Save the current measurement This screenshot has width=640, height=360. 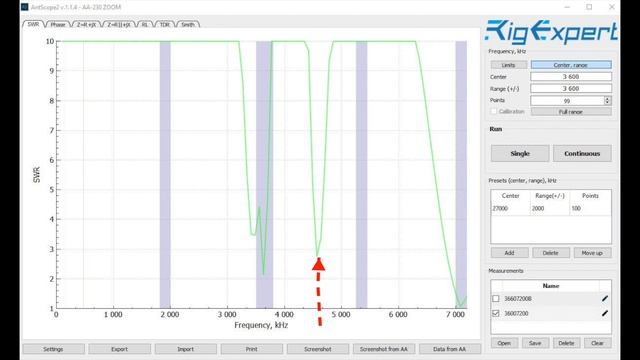[535, 343]
